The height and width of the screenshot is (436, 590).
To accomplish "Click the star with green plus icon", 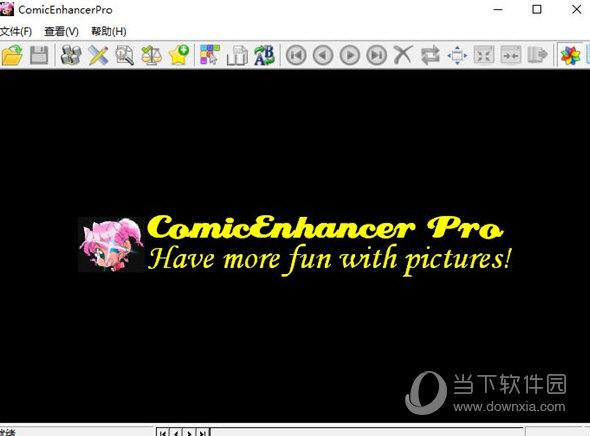I will pos(179,55).
